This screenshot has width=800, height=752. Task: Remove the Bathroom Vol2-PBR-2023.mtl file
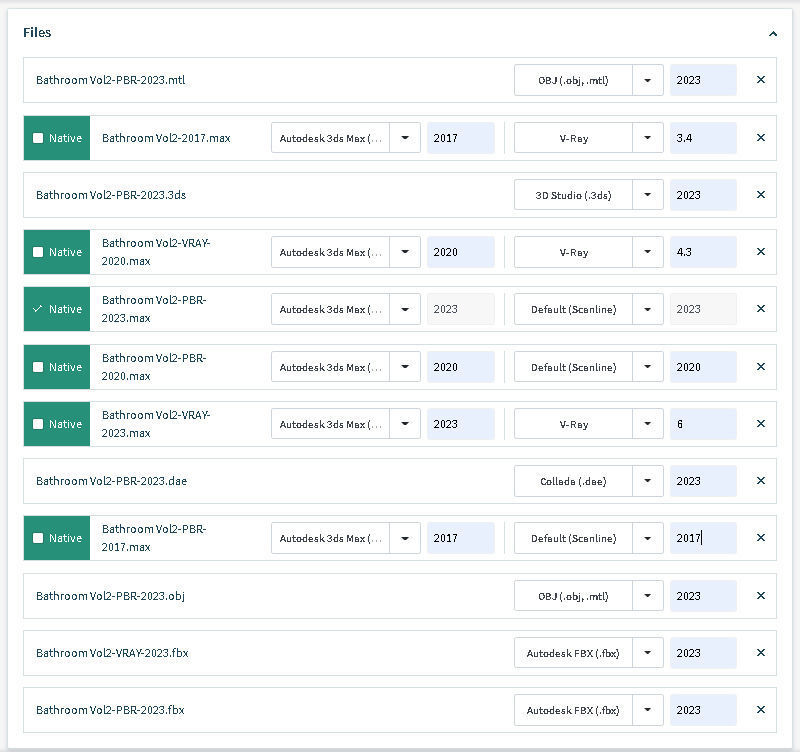(760, 80)
